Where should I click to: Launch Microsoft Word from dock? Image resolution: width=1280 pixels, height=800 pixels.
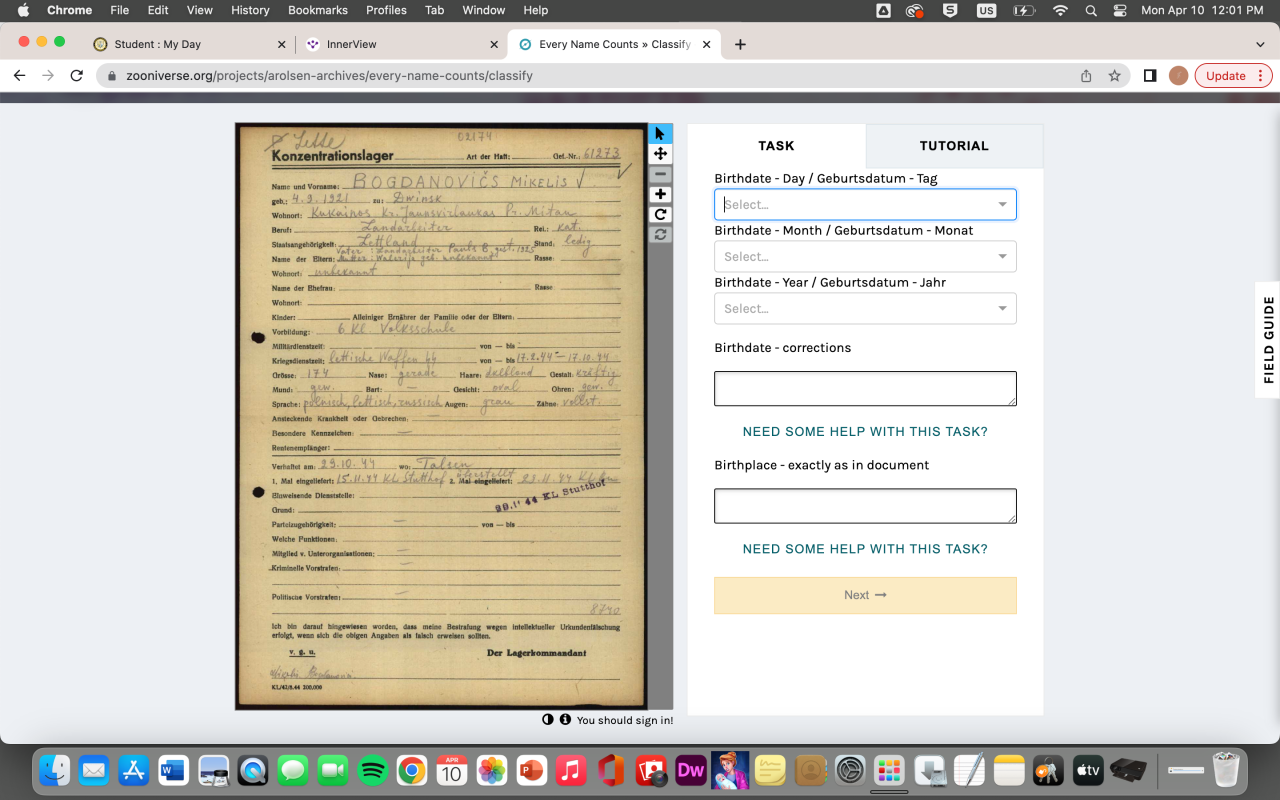[173, 771]
